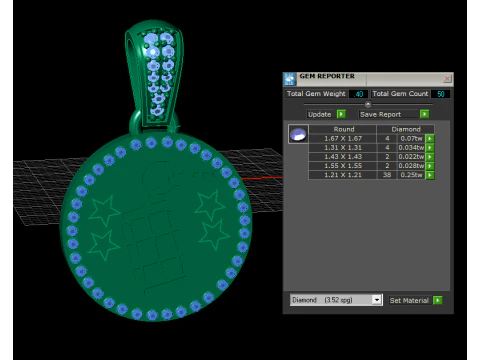This screenshot has width=480, height=360.
Task: Click the 0.07tw weight cell
Action: [411, 138]
